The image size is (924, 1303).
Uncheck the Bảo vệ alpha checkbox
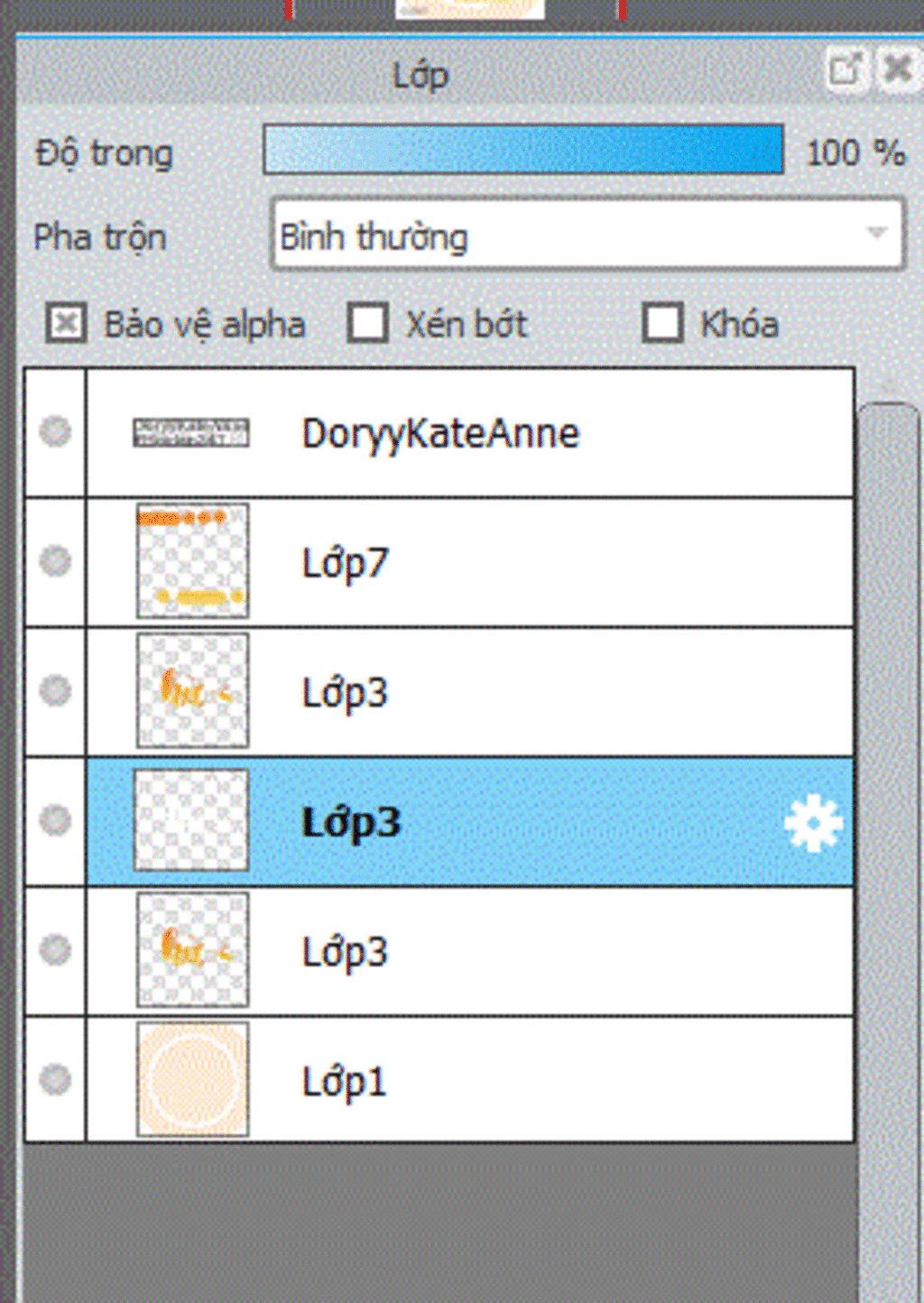(66, 323)
